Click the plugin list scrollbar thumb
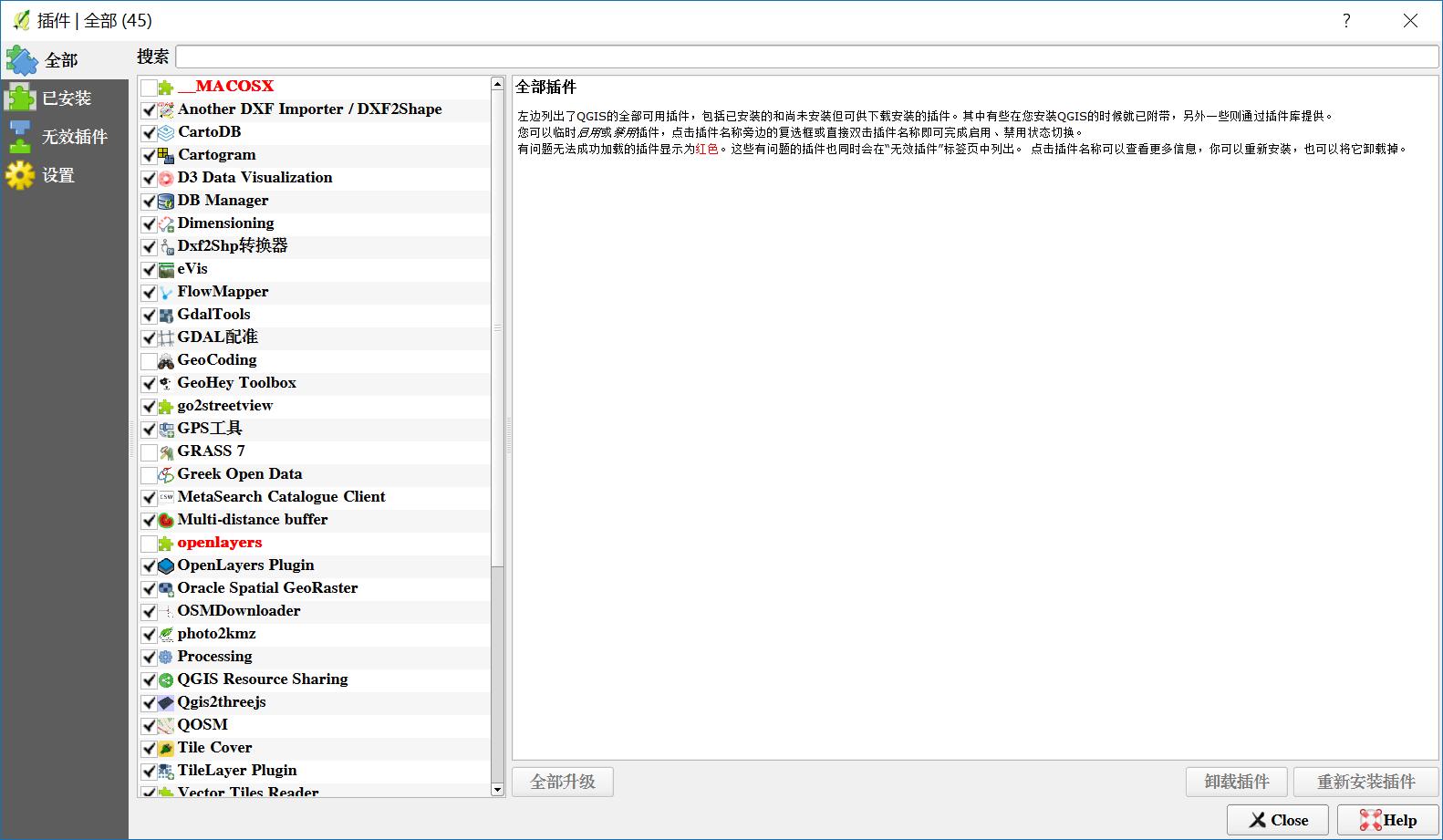The image size is (1443, 840). tap(497, 328)
